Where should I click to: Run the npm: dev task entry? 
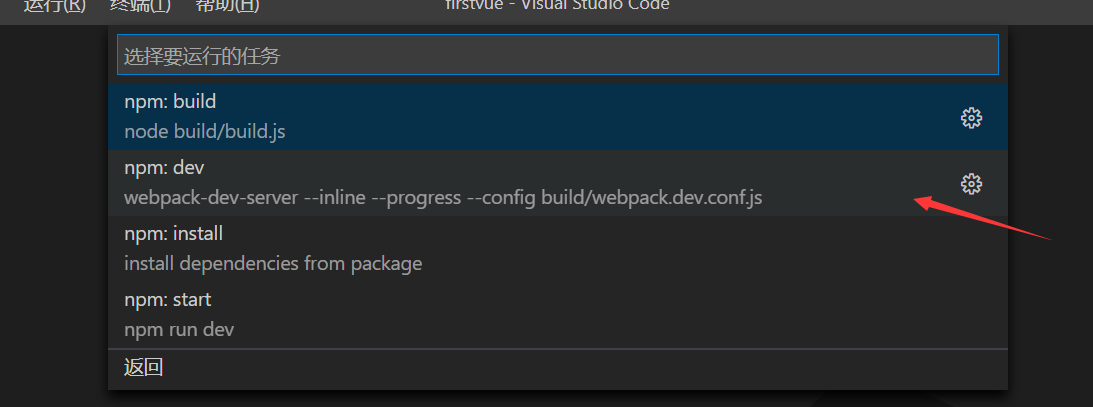pos(558,183)
